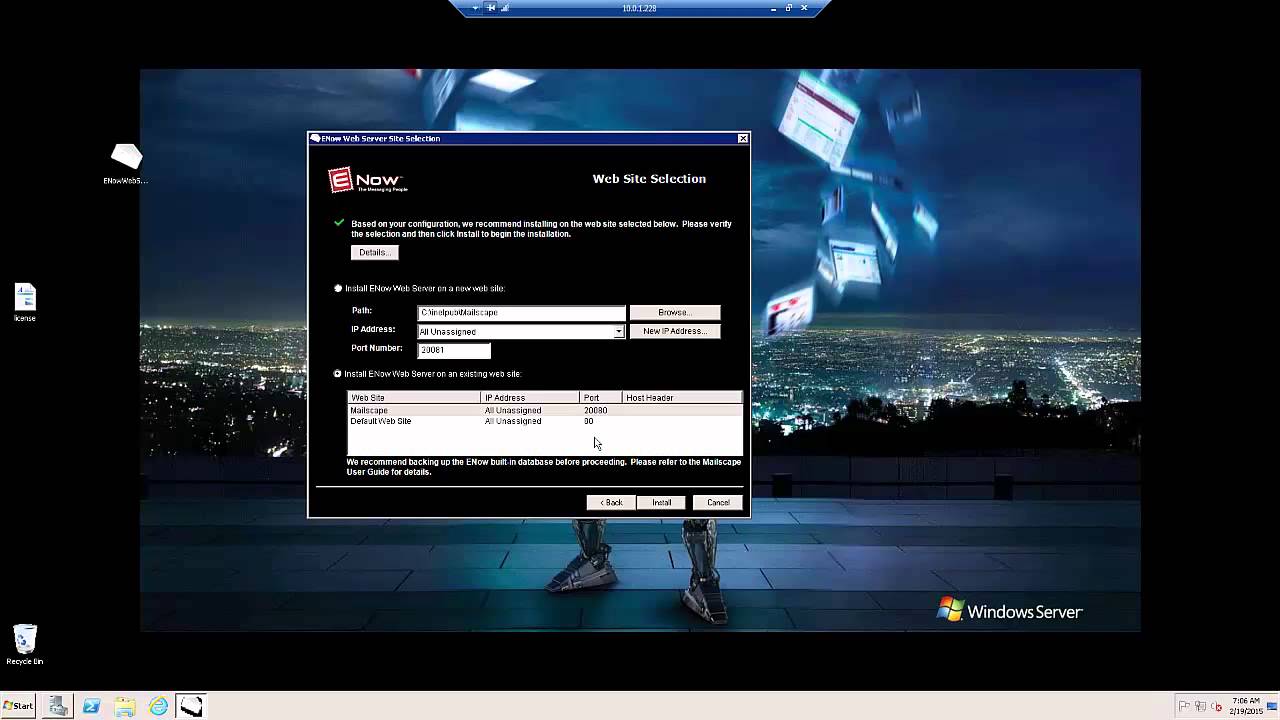
Task: Click the Details button
Action: (x=374, y=252)
